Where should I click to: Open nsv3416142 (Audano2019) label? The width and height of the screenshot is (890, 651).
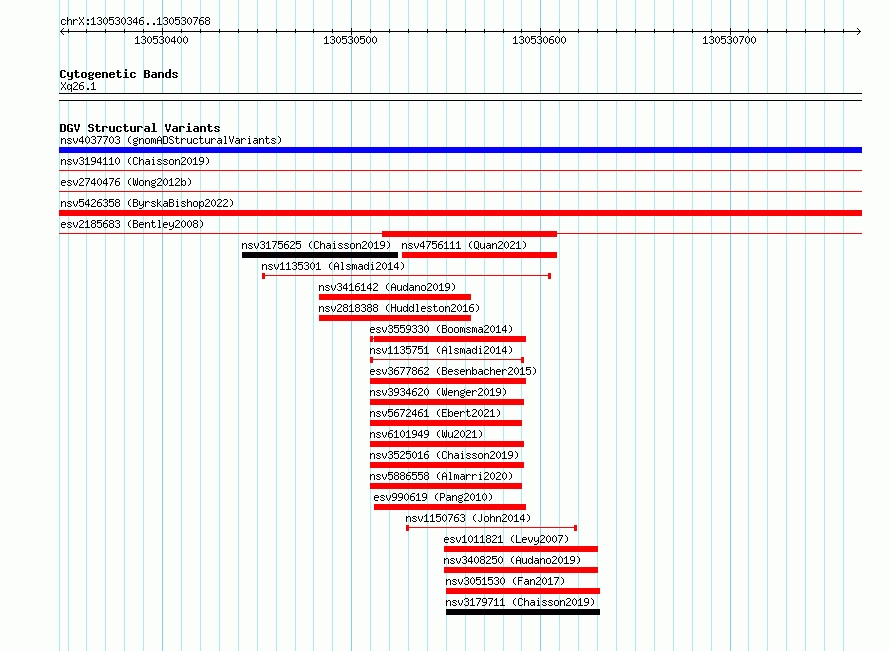(x=387, y=287)
